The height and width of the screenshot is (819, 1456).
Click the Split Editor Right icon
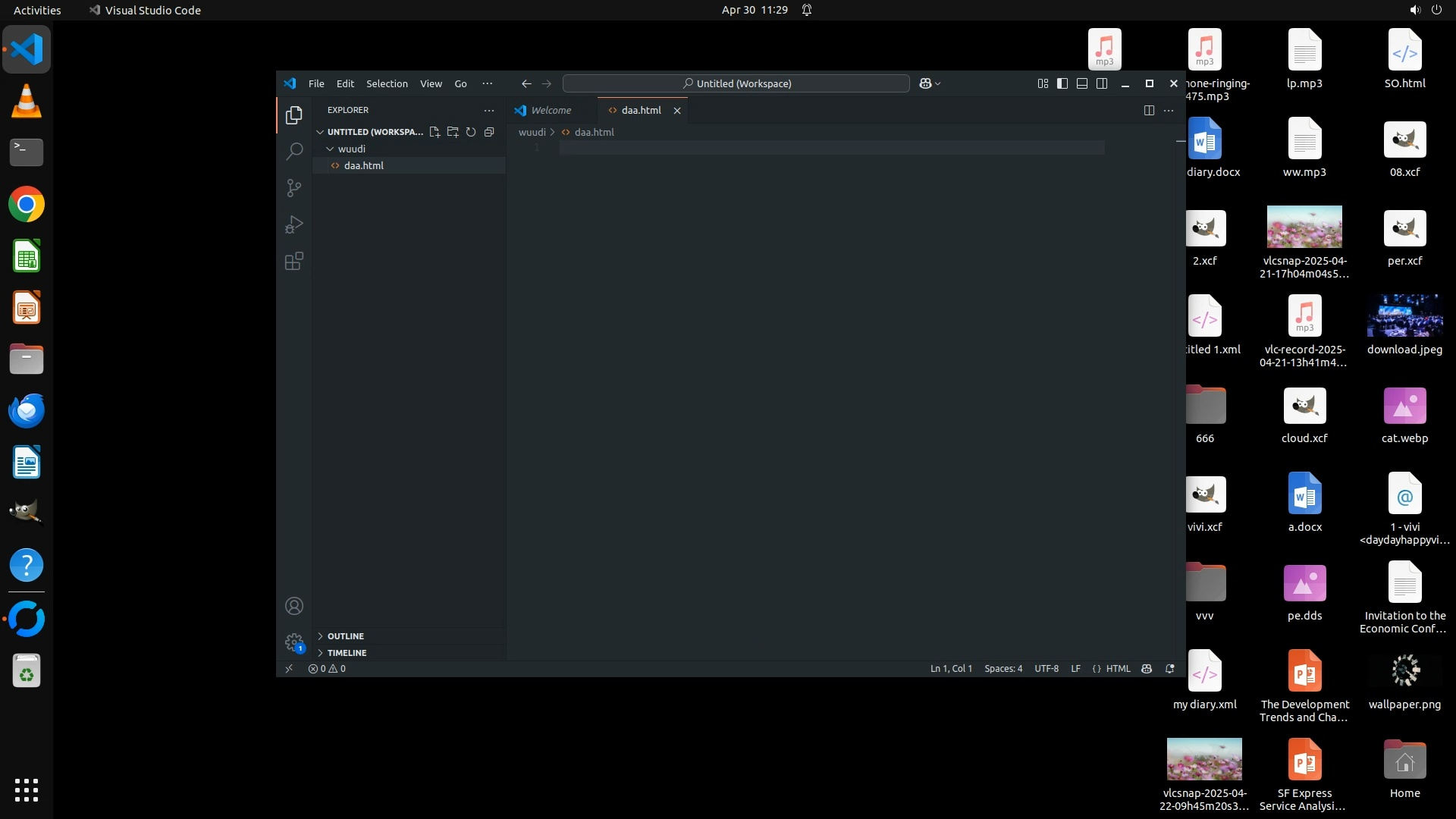(x=1149, y=111)
